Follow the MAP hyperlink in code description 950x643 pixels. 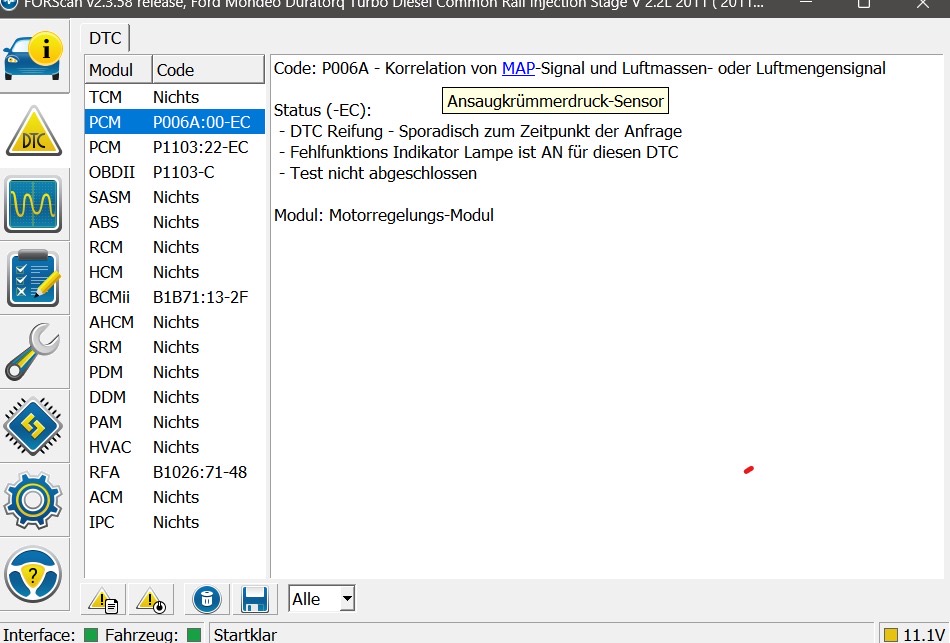pos(518,68)
